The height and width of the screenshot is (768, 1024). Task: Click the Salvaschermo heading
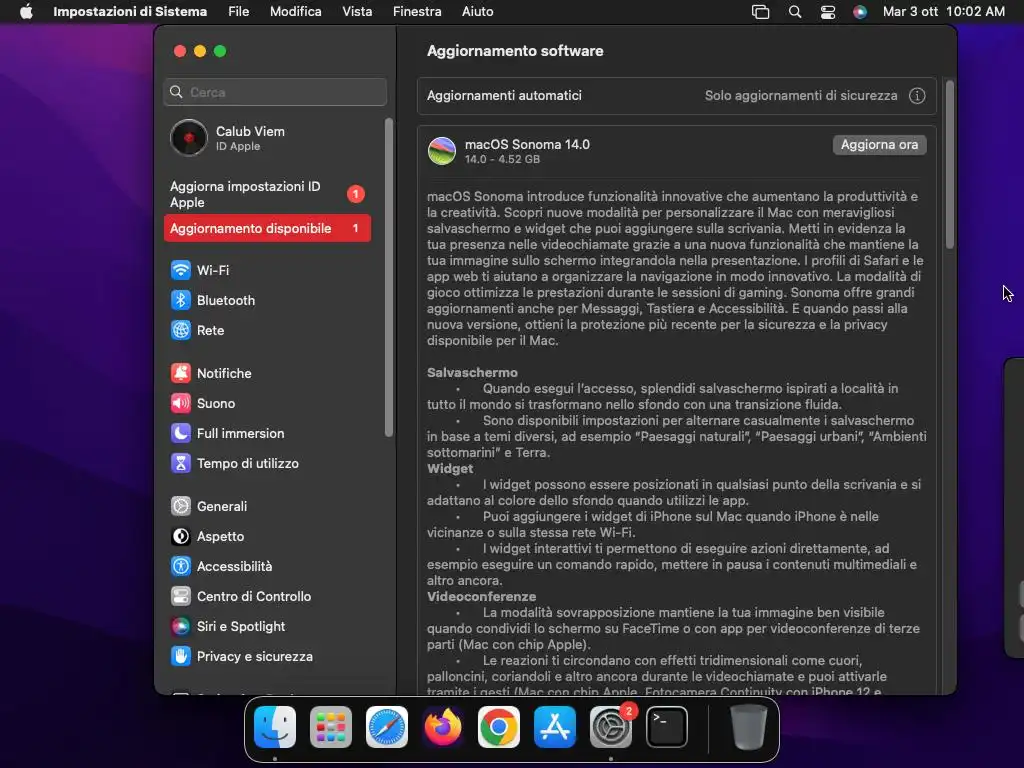[x=472, y=373]
